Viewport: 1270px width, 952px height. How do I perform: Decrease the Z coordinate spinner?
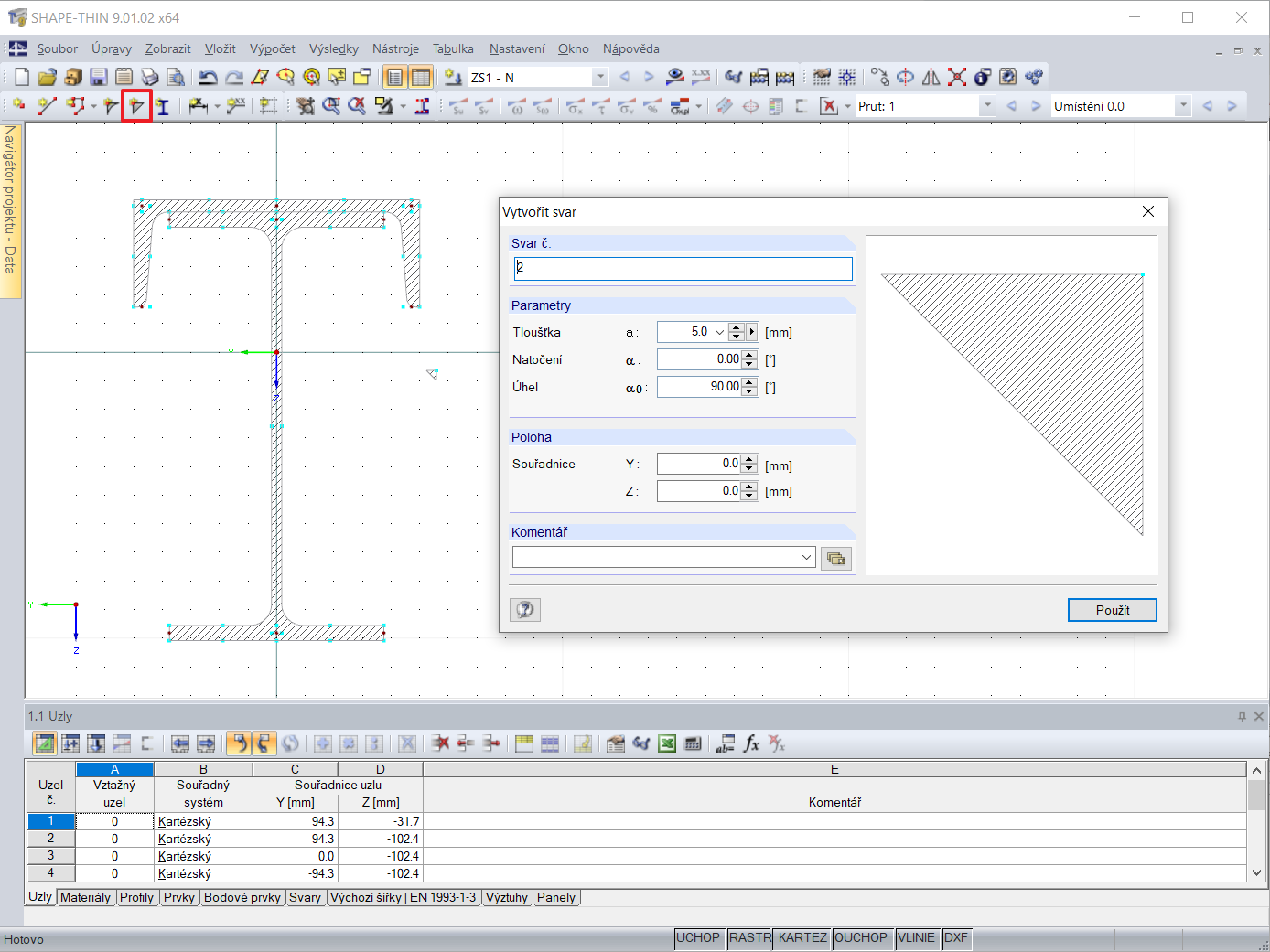(x=750, y=496)
